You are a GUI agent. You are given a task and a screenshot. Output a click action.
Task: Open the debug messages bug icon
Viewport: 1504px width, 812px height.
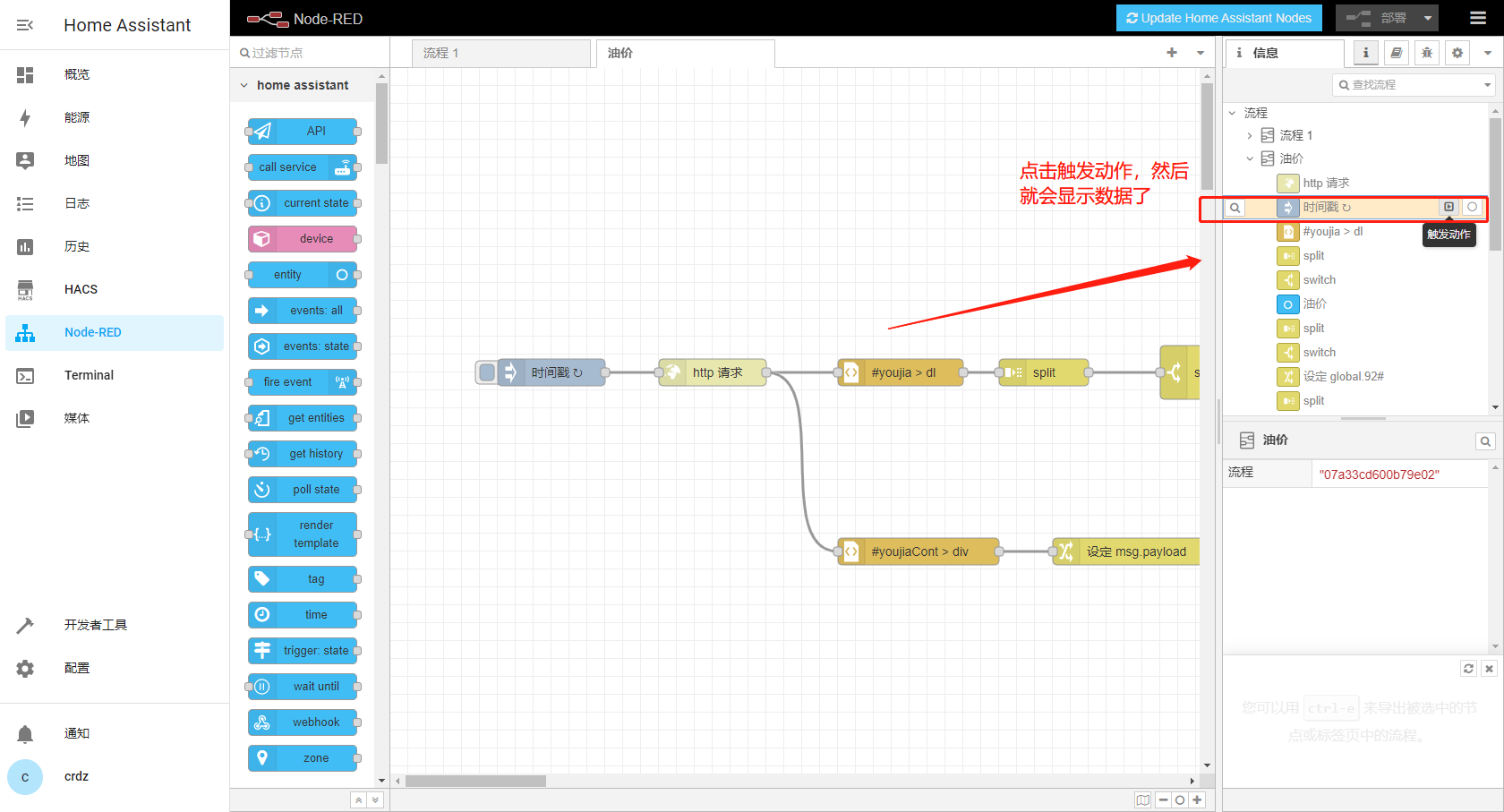point(1427,53)
